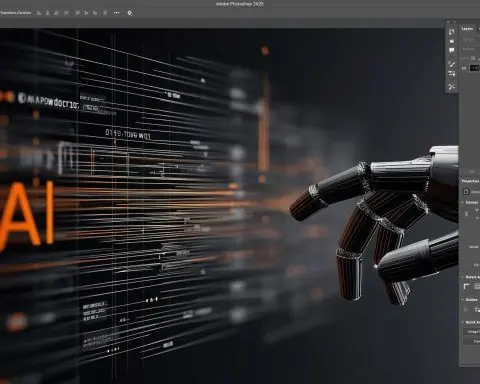Click the align vertical centers icon
Screen dimensions: 480x384
[x=86, y=13]
